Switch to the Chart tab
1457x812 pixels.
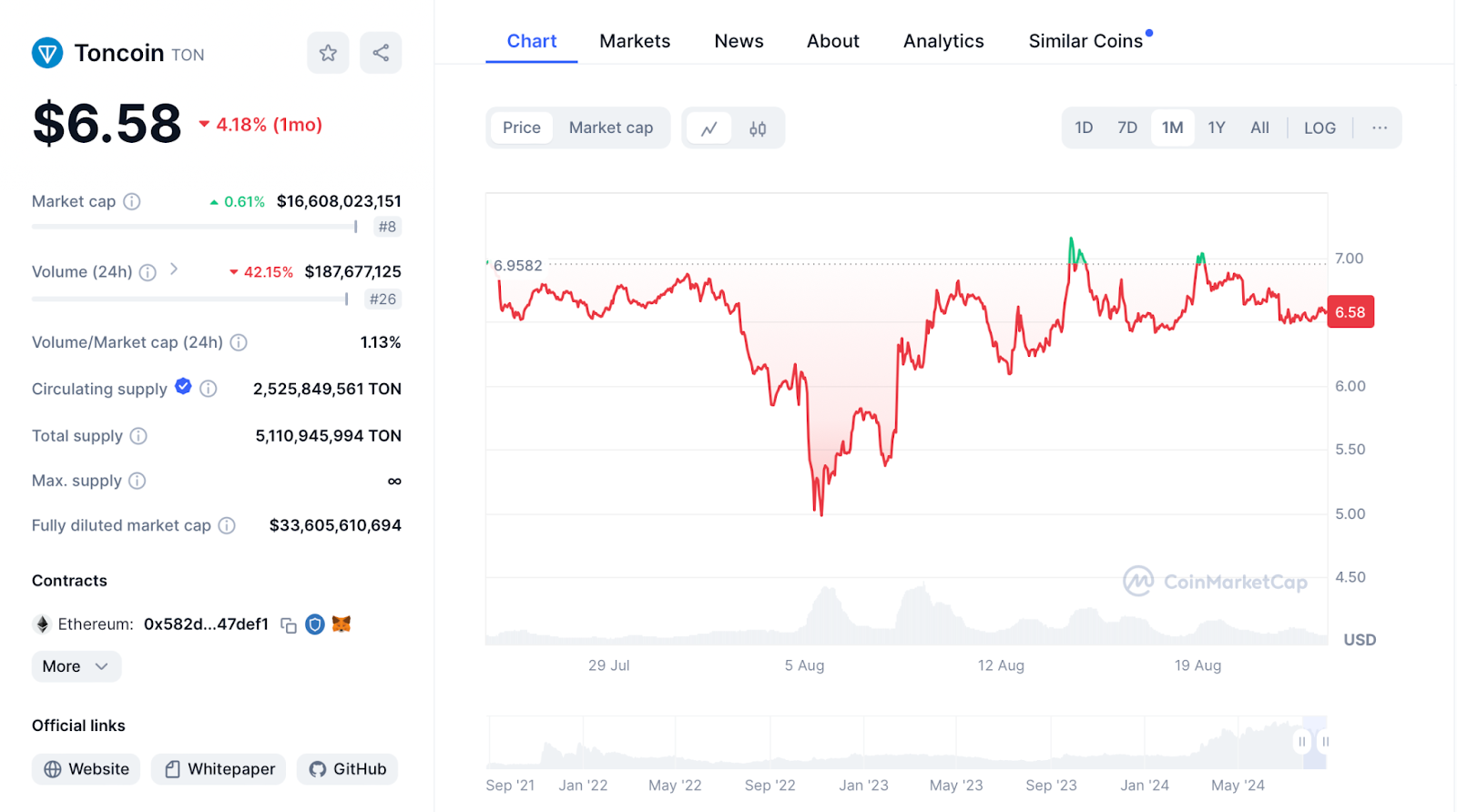(x=532, y=41)
